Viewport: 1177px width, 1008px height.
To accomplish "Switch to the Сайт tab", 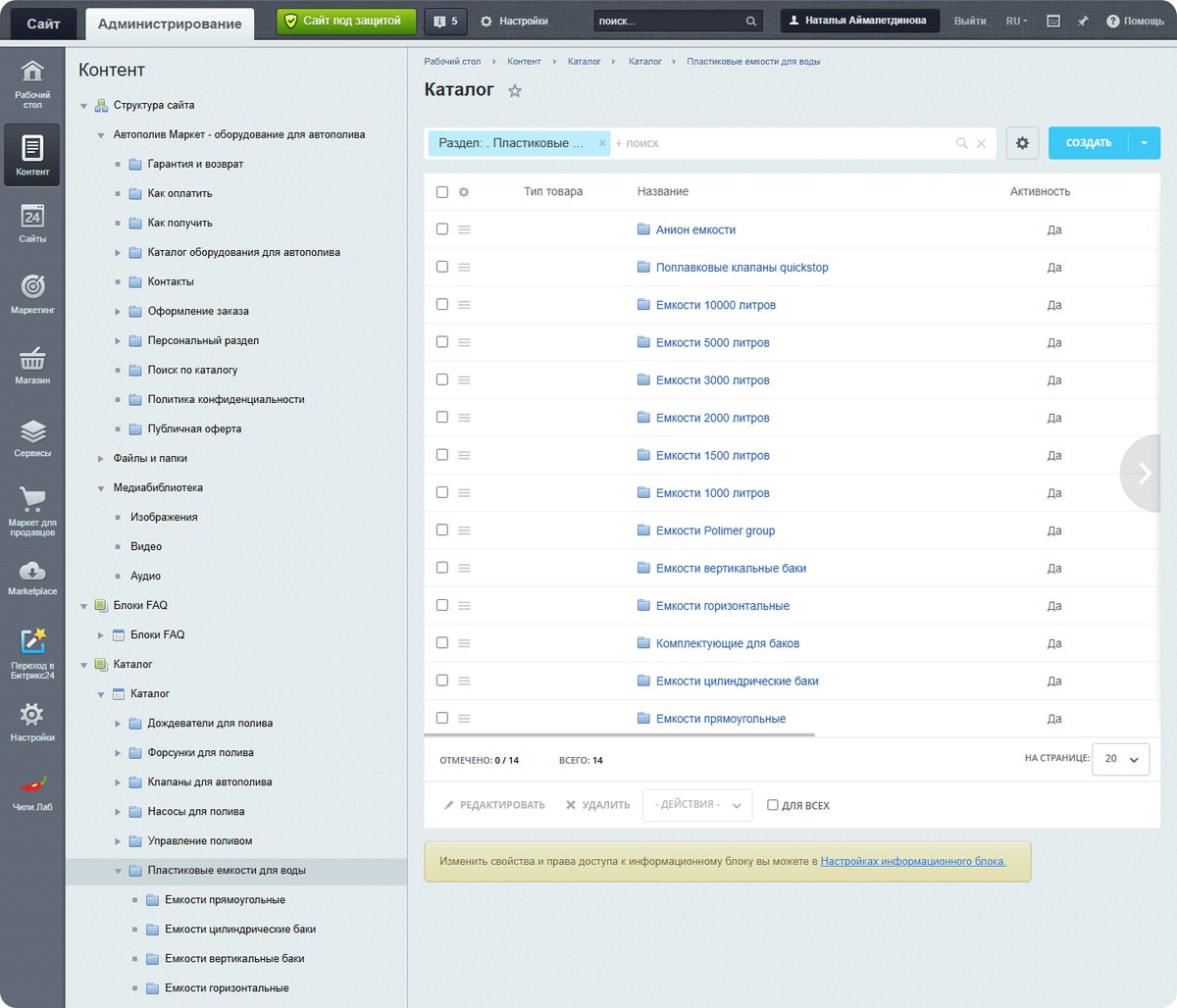I will pyautogui.click(x=43, y=23).
